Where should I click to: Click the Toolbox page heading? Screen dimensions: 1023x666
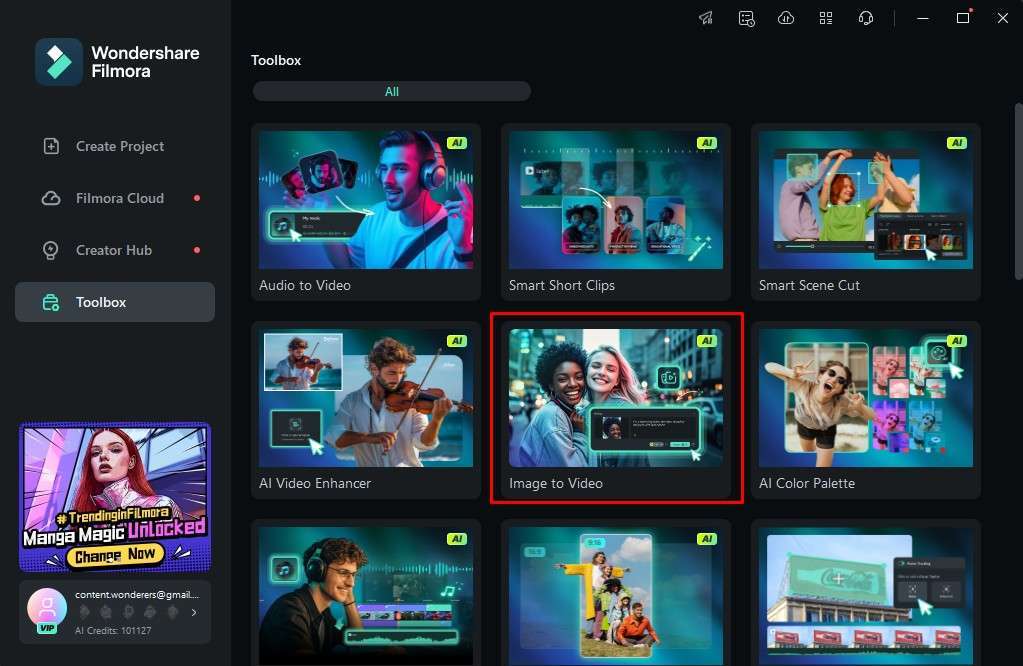276,60
